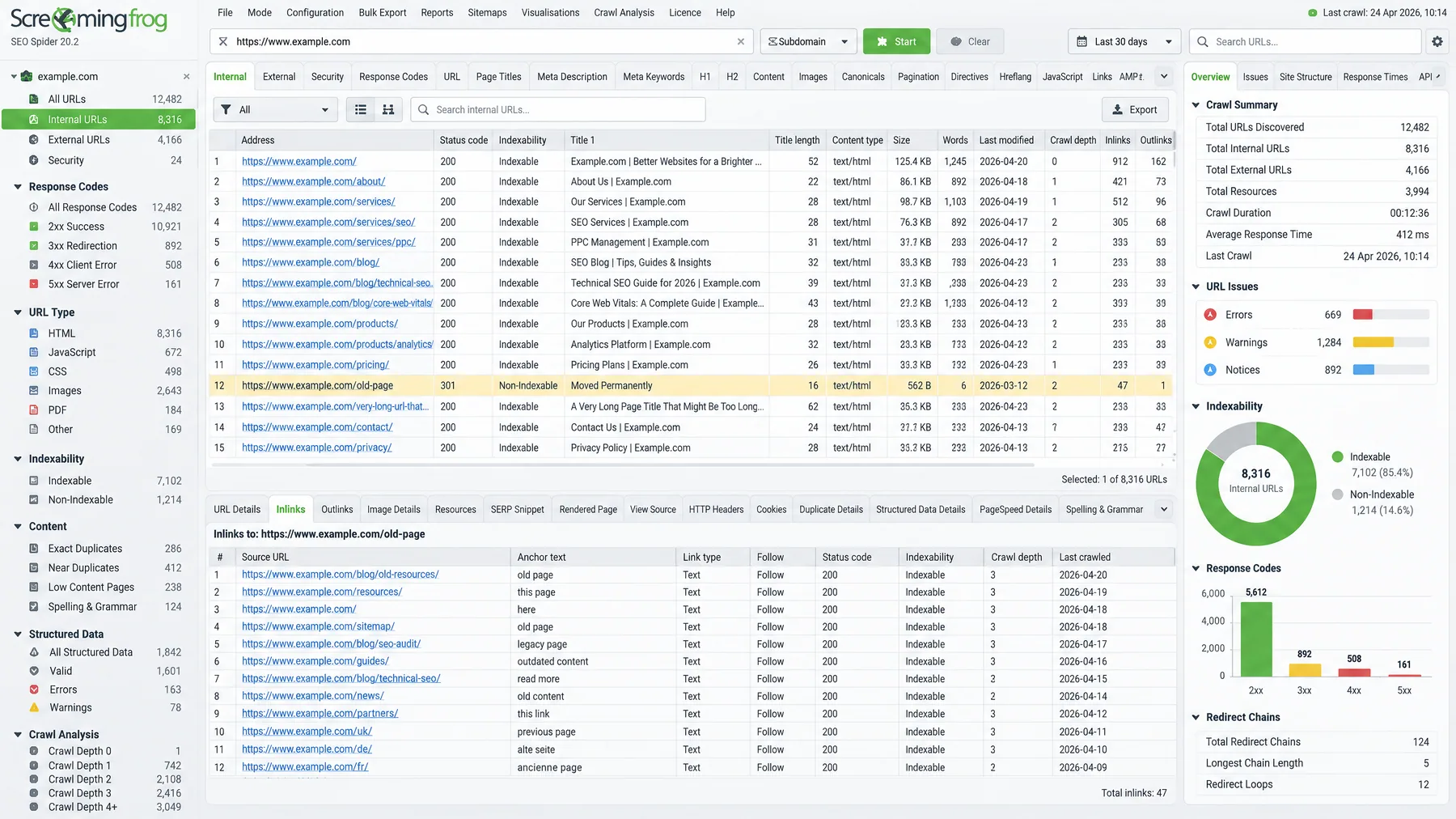1456x819 pixels.
Task: Click the Crawl Depth 0 icon
Action: (34, 751)
